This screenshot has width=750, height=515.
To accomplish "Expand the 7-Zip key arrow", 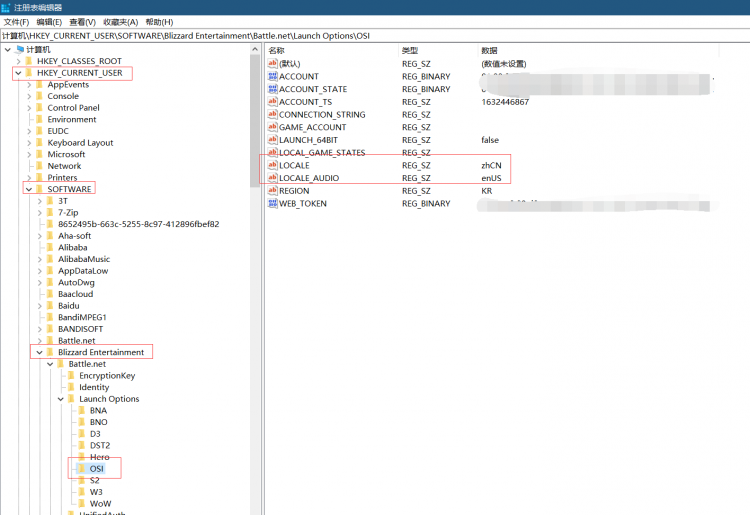I will pyautogui.click(x=40, y=213).
